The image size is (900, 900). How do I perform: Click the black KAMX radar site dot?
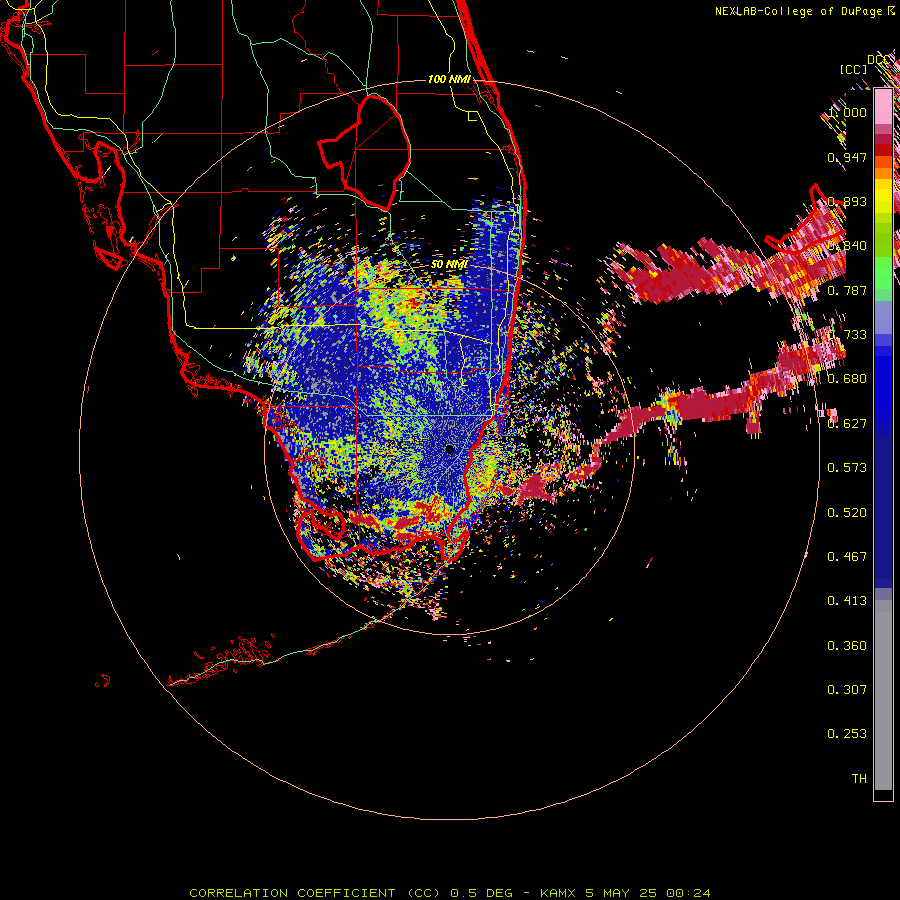pos(450,449)
